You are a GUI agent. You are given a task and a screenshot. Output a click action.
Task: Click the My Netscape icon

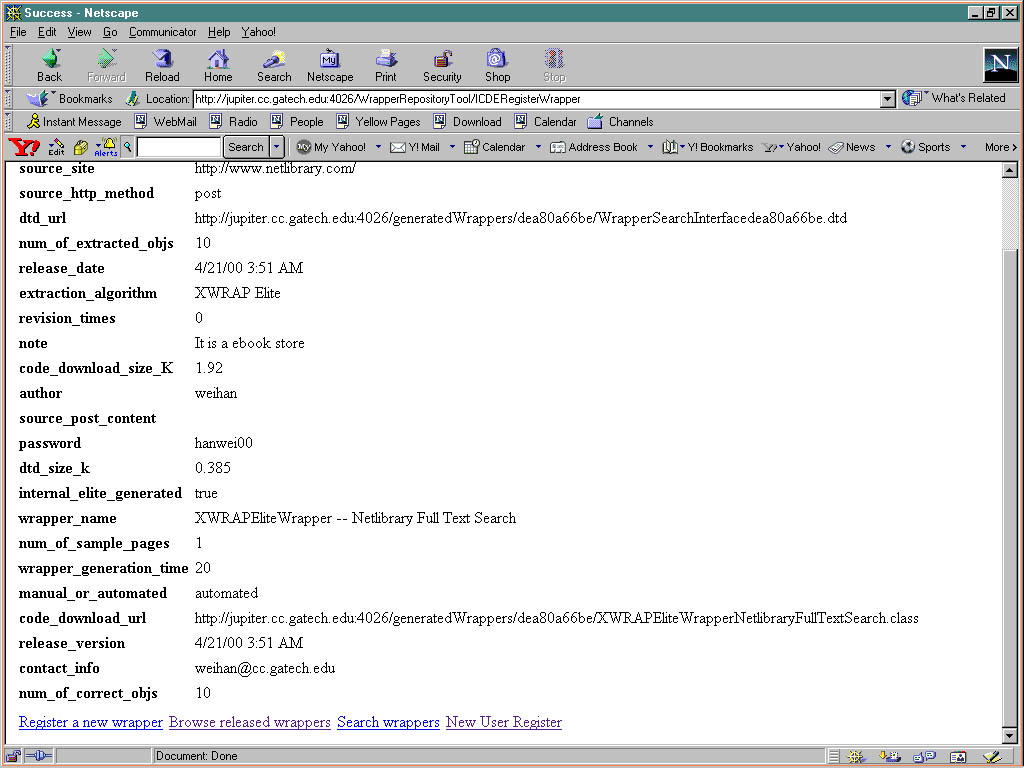coord(330,65)
